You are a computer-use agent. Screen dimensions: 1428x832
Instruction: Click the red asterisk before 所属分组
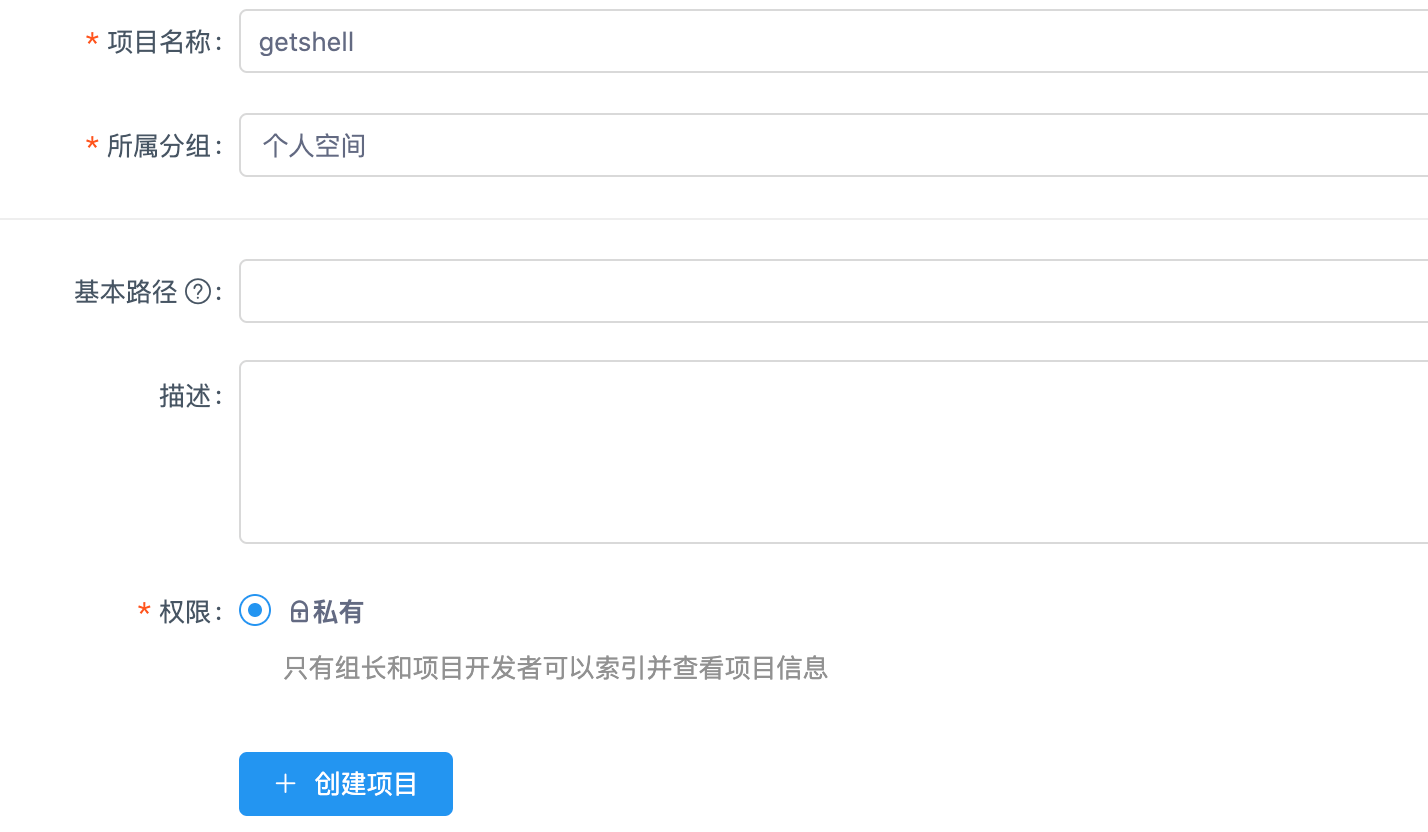[91, 145]
